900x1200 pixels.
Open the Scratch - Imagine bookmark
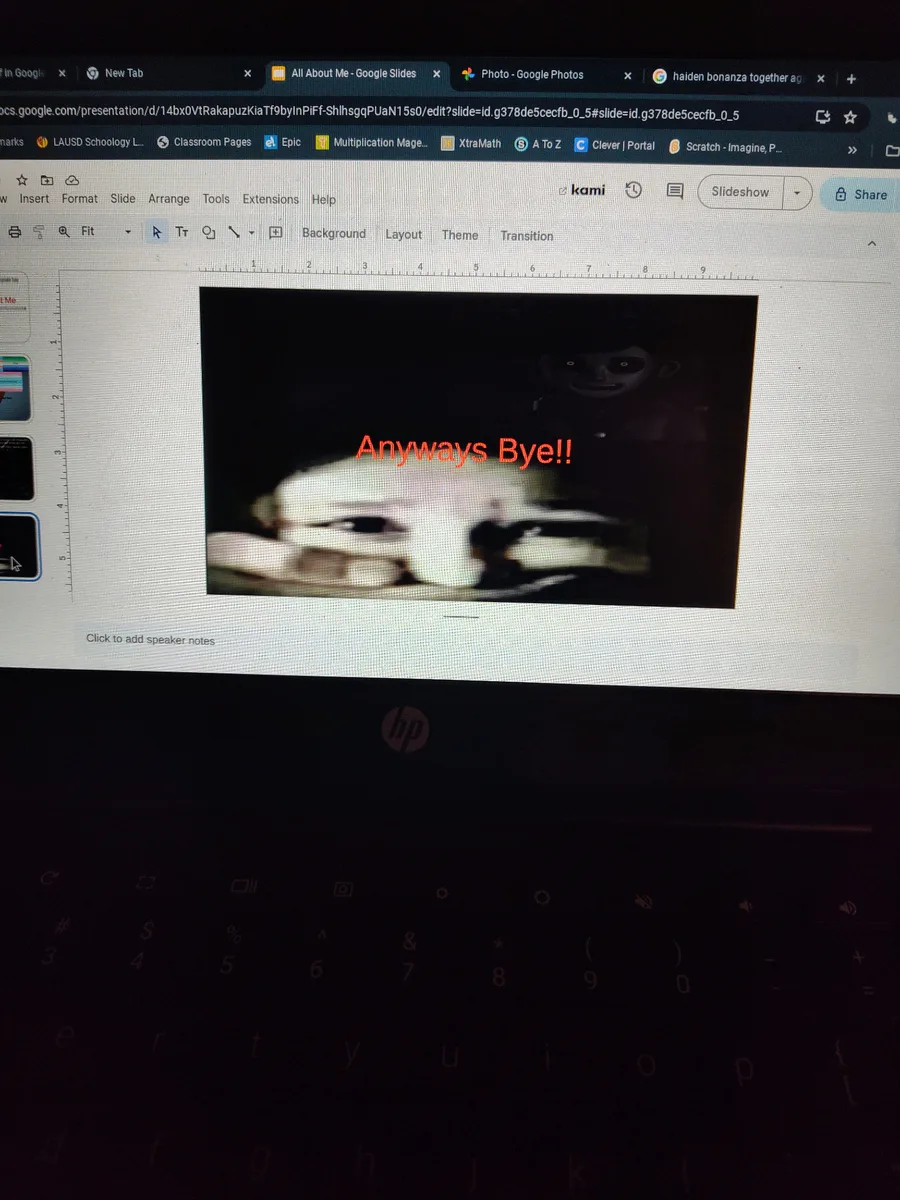[726, 147]
